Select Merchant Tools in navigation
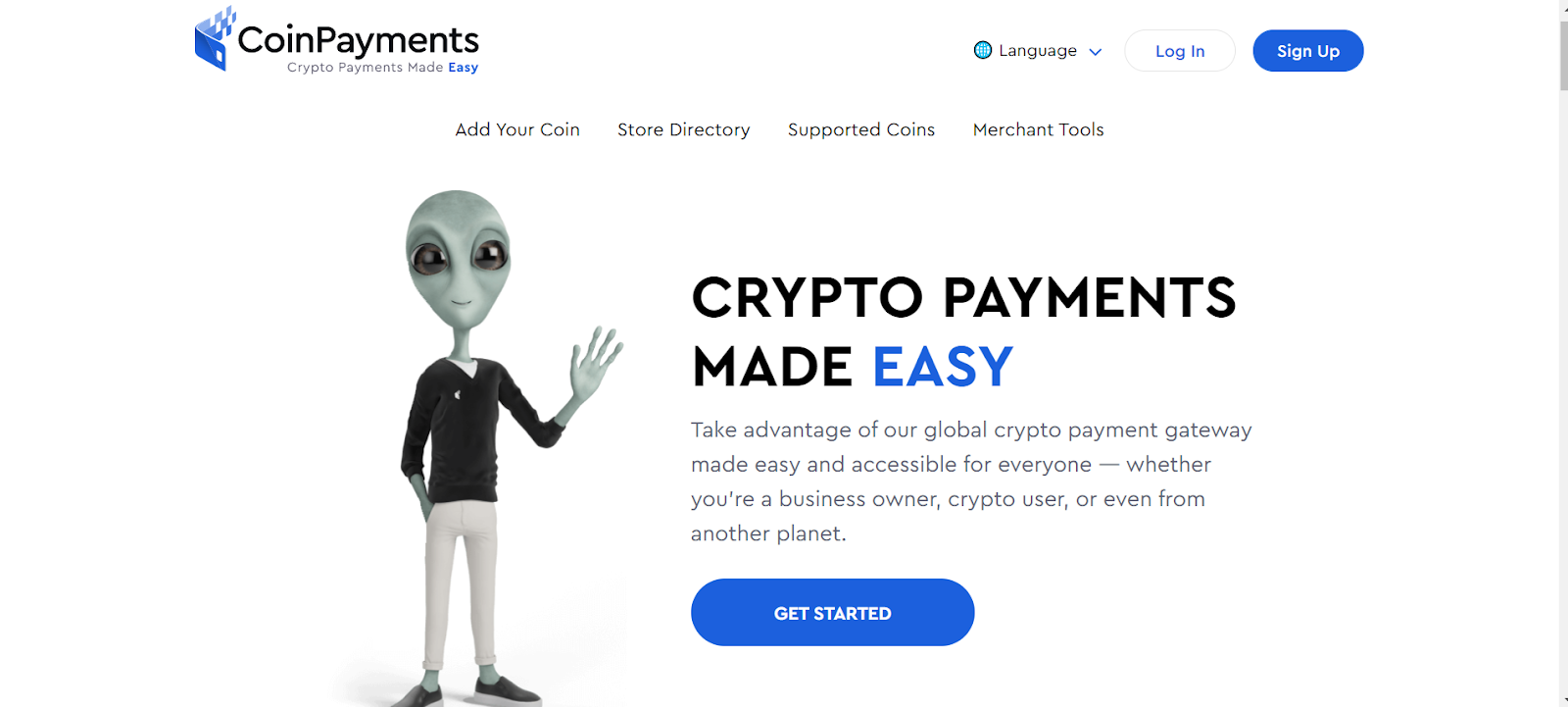 click(1039, 129)
